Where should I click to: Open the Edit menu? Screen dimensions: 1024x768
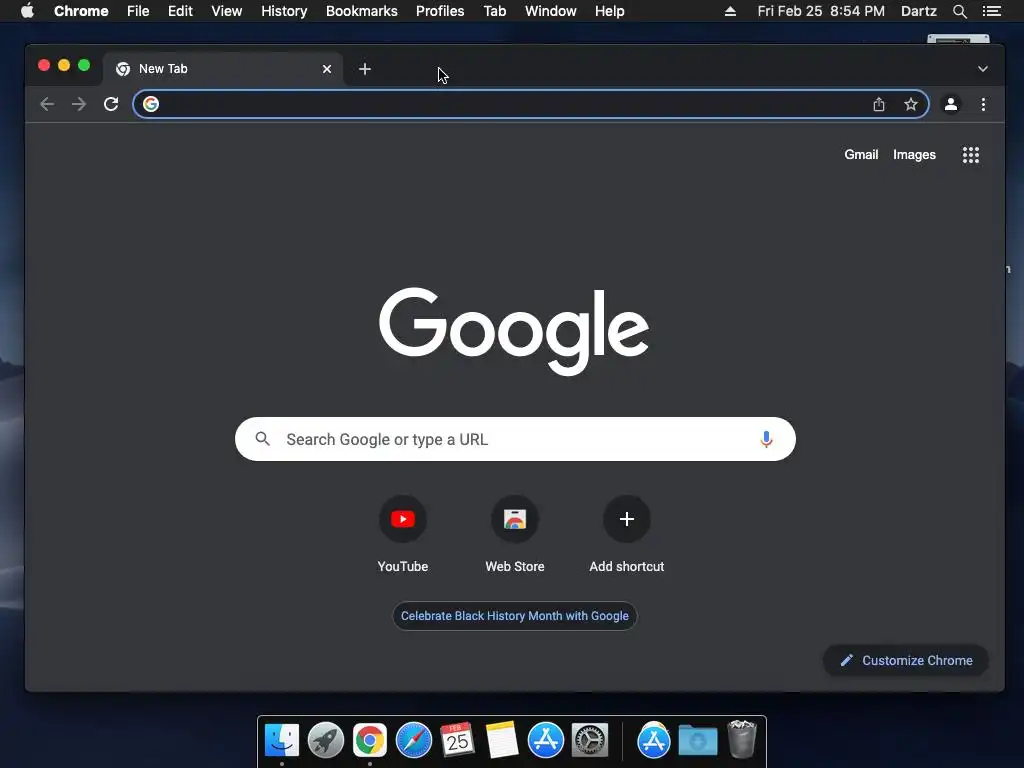tap(180, 11)
